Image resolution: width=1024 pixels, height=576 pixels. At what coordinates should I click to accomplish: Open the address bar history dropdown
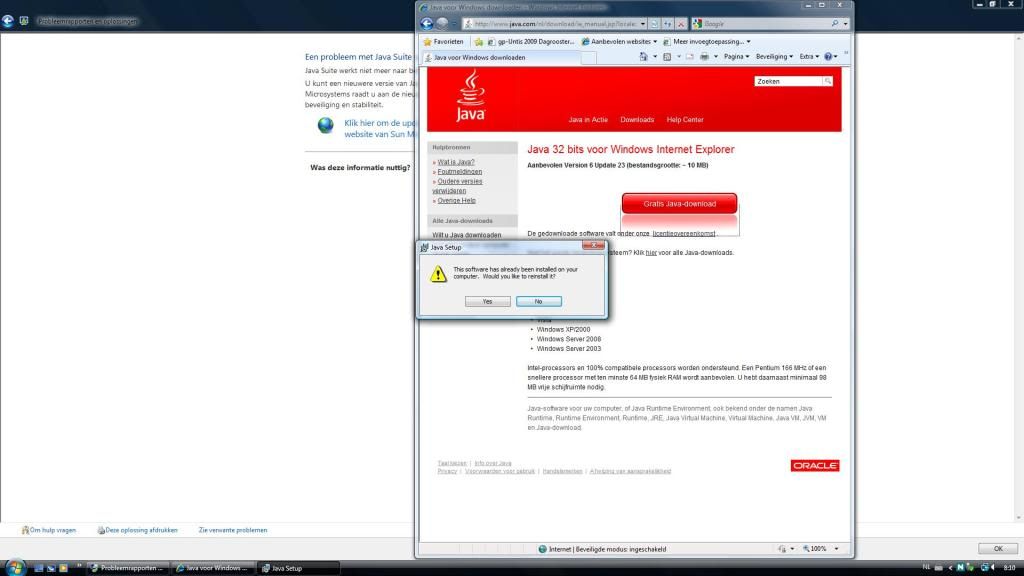point(643,24)
